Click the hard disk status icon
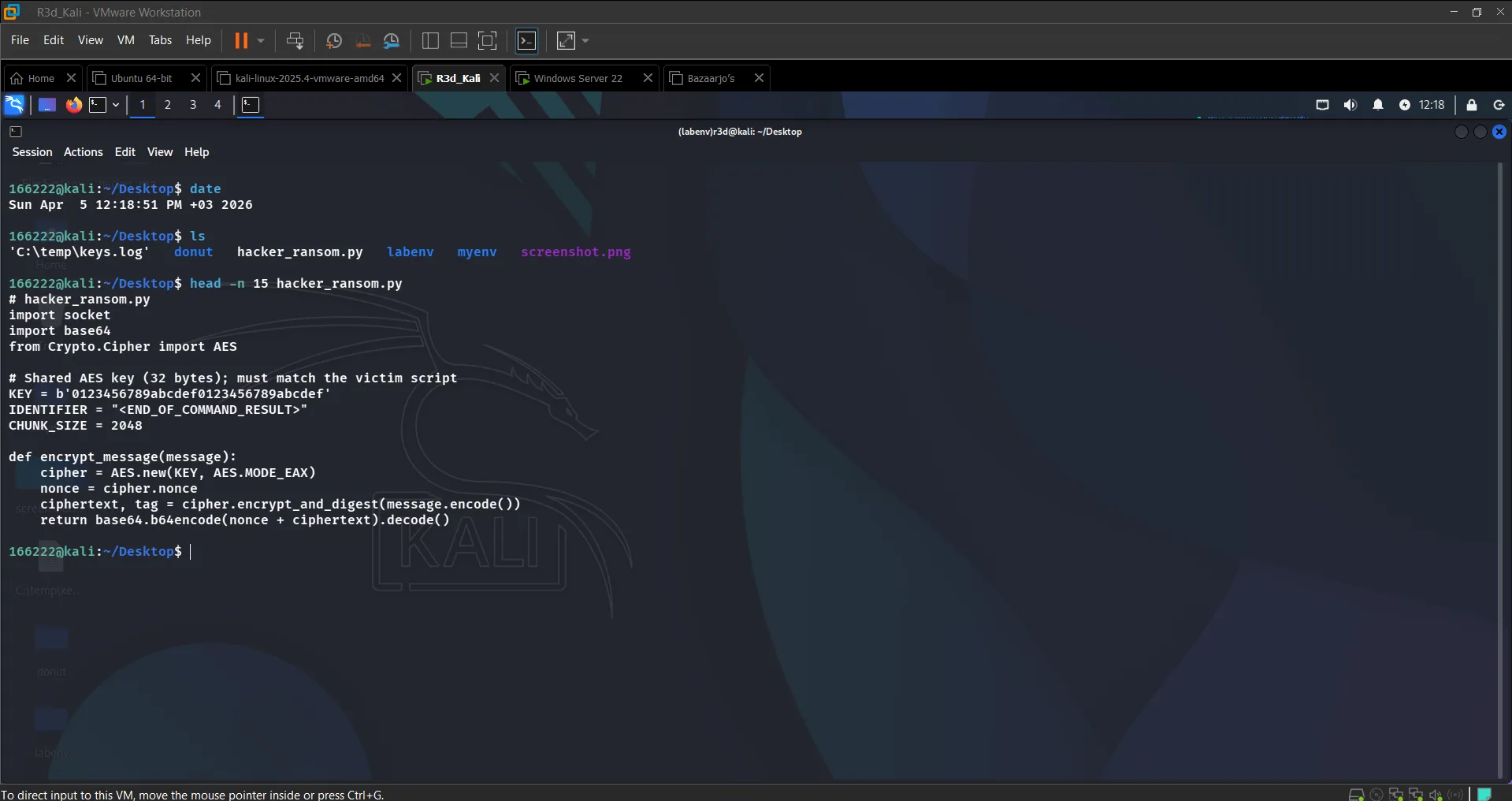The width and height of the screenshot is (1512, 801). (x=1357, y=795)
